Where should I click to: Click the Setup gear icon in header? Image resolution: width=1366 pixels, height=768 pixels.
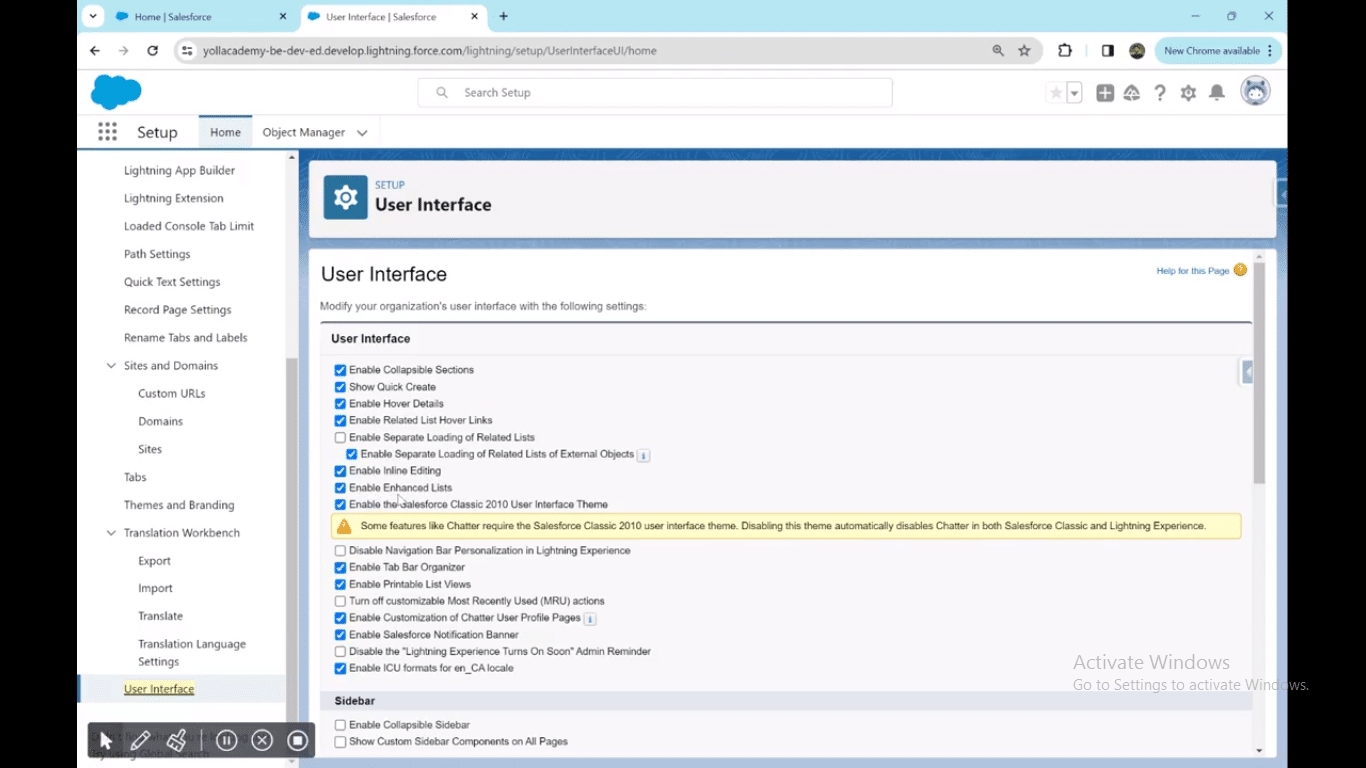click(1188, 93)
